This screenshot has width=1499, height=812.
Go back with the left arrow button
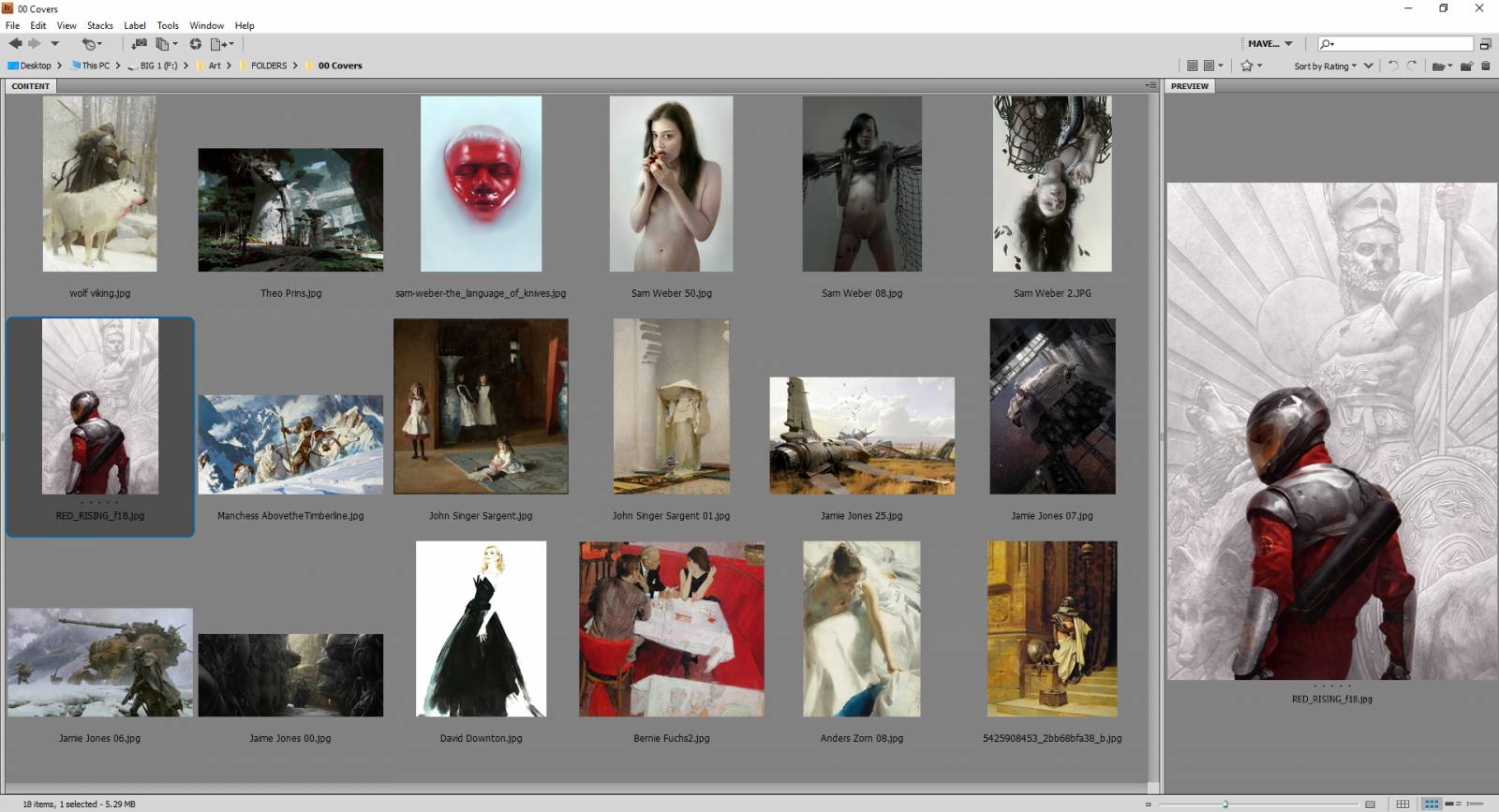[x=15, y=44]
